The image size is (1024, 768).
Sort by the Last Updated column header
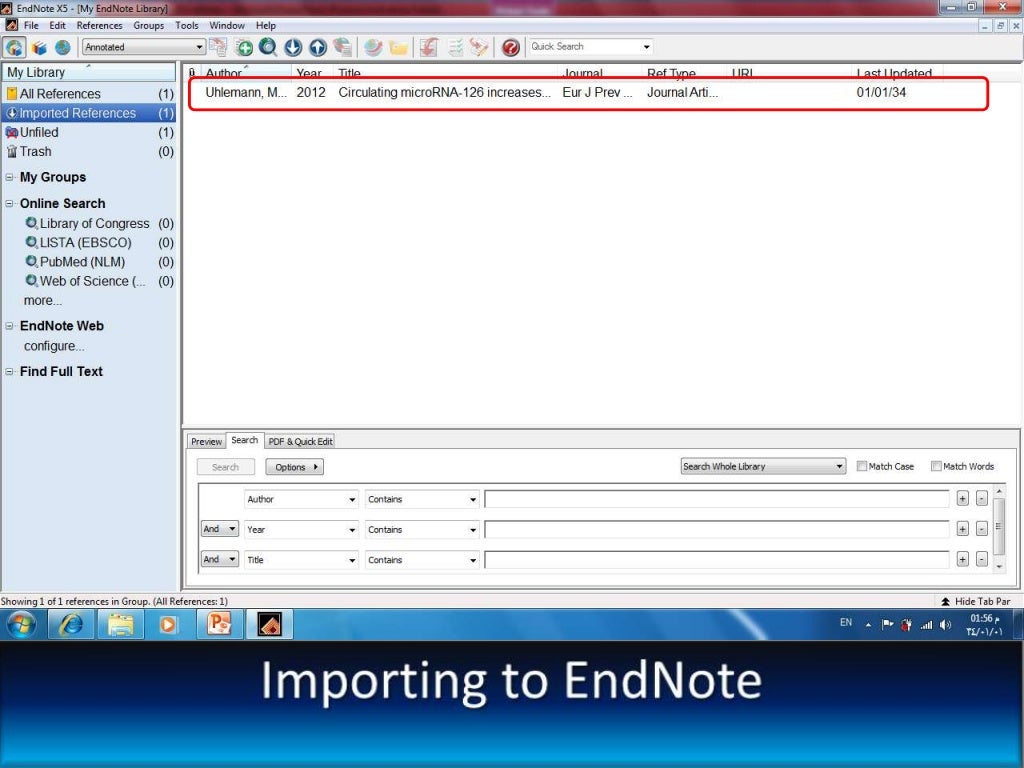point(894,72)
